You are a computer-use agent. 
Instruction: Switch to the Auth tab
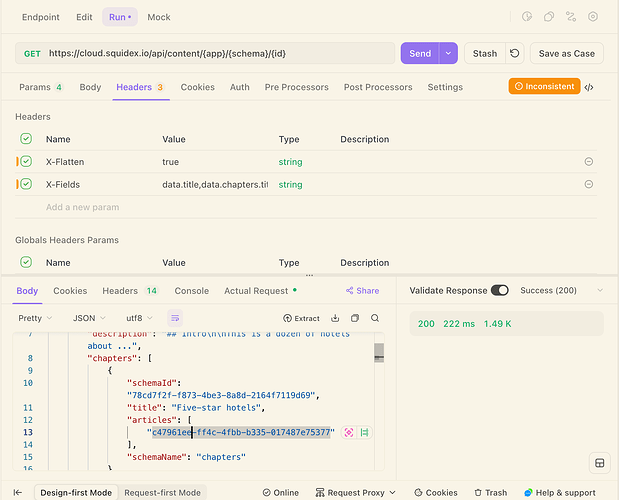click(240, 87)
